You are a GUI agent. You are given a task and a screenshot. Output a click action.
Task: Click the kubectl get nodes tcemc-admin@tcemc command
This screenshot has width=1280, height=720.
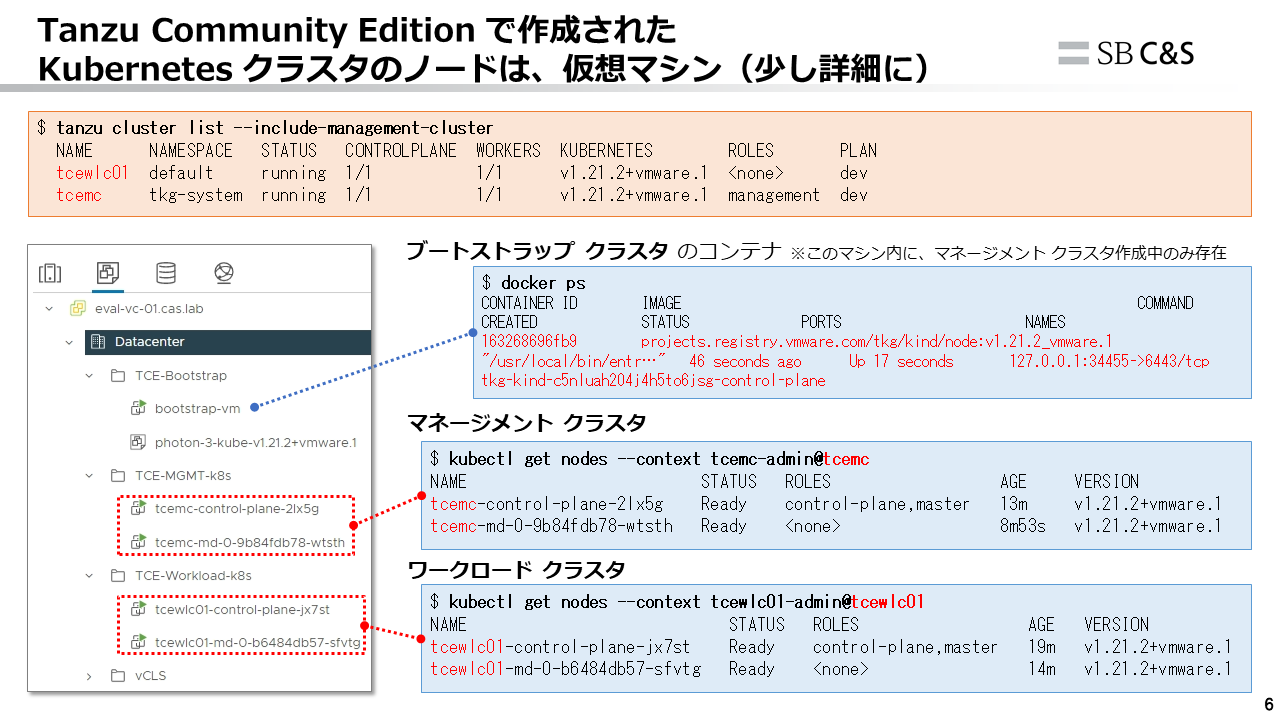click(650, 458)
